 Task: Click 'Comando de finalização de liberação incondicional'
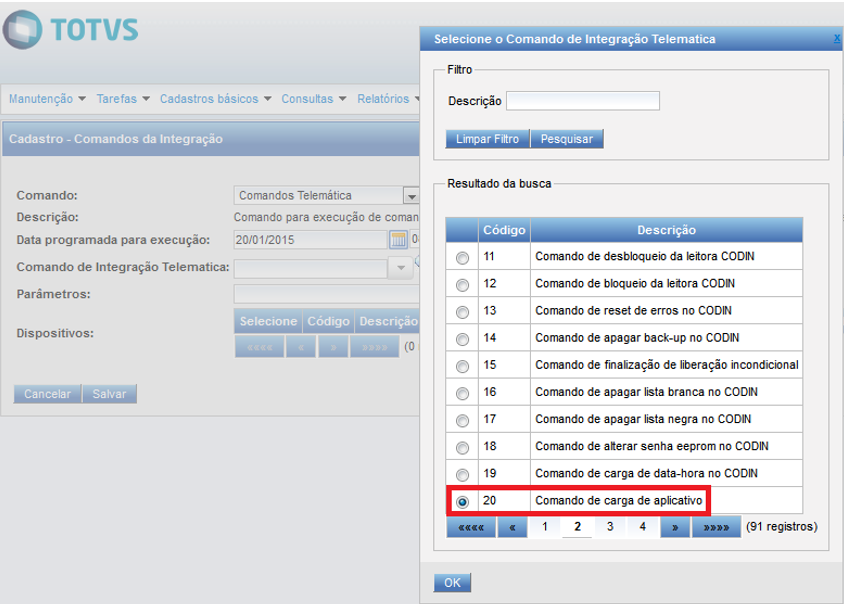tap(667, 365)
